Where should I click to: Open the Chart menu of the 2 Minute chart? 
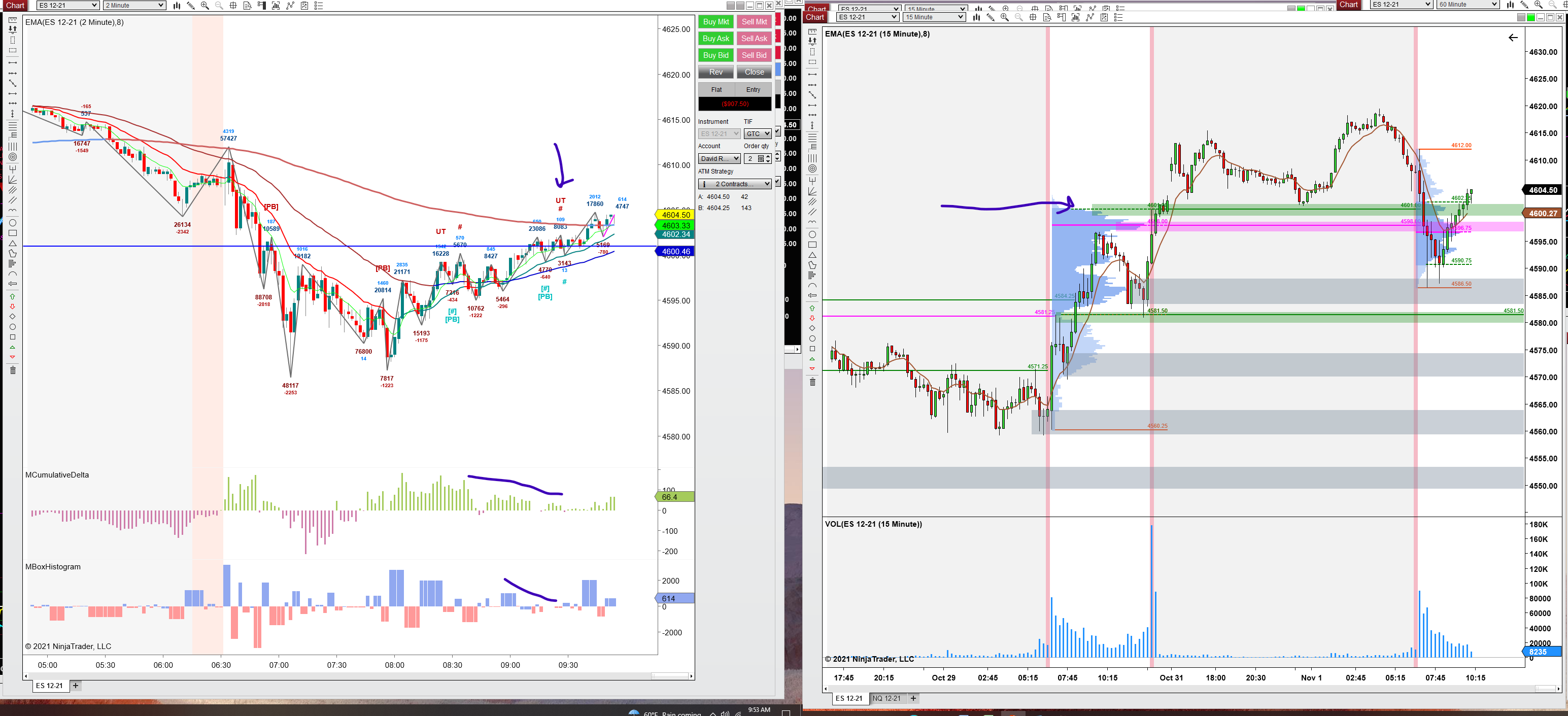[15, 6]
